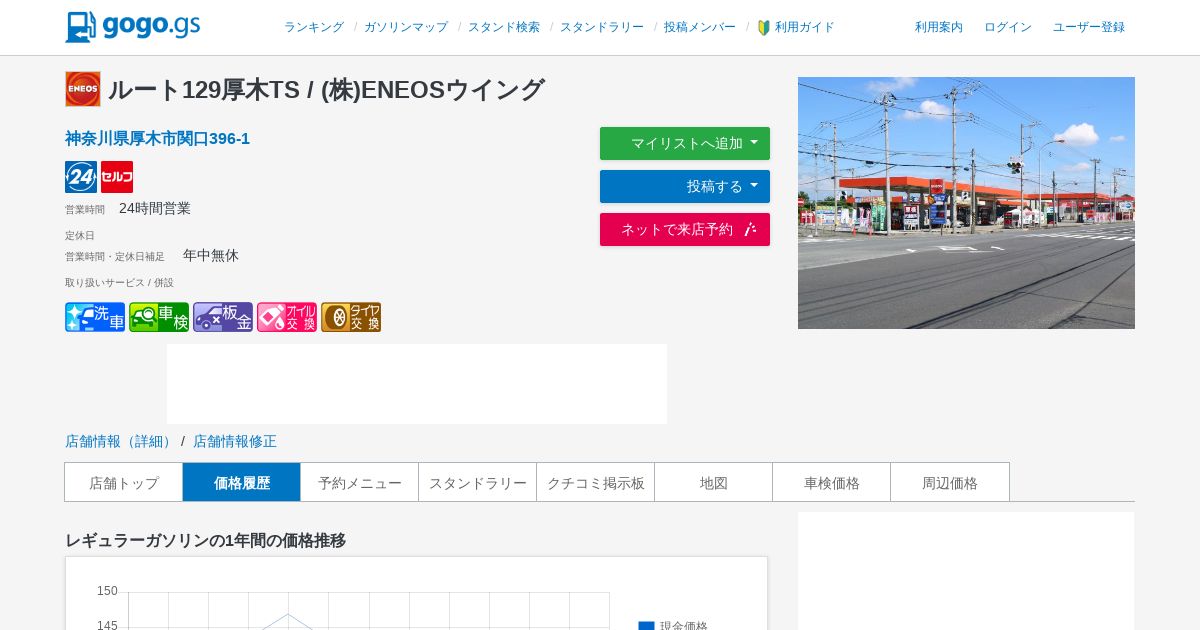Click the ユーザー登録 link
The image size is (1200, 630).
point(1089,28)
